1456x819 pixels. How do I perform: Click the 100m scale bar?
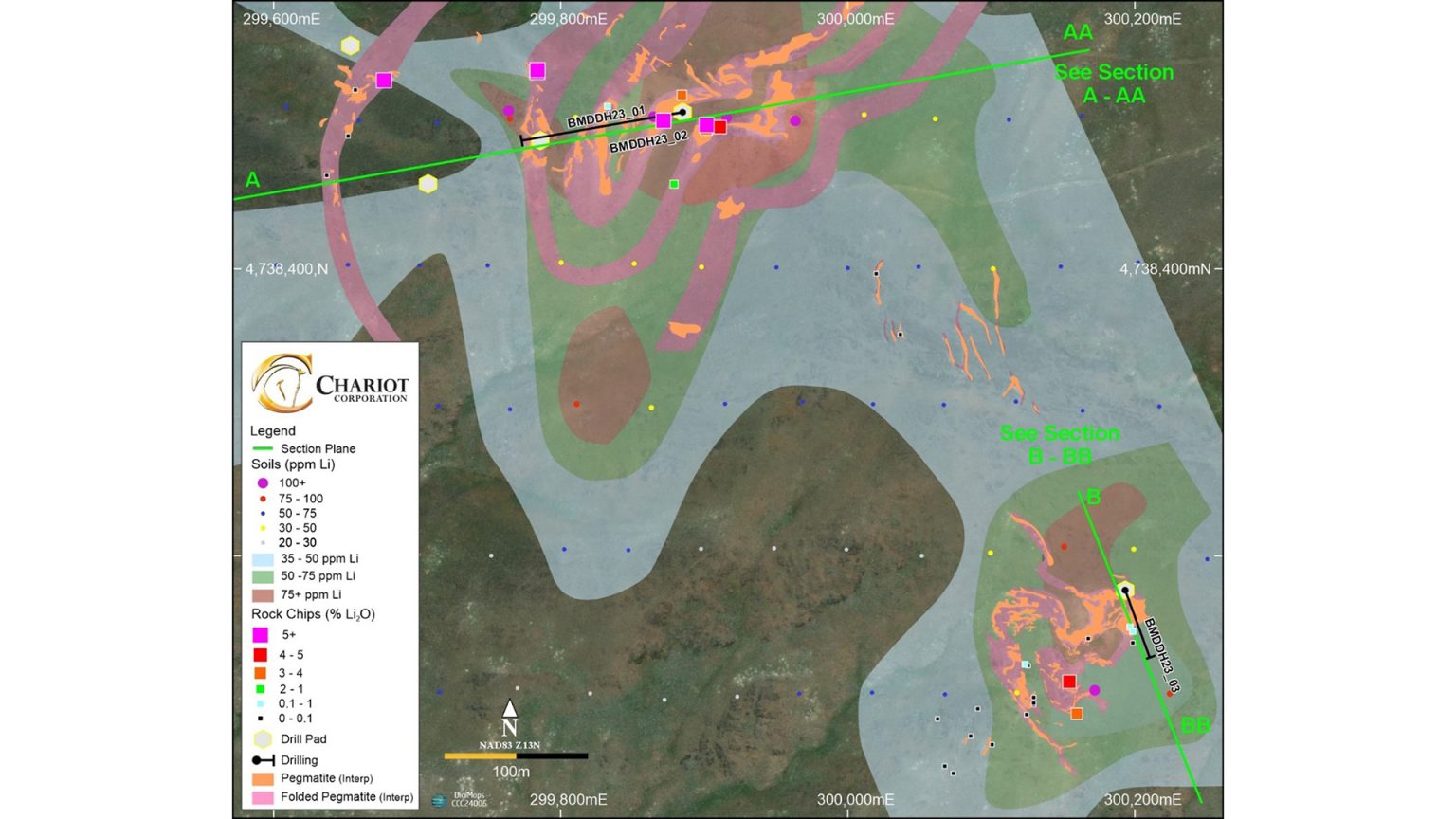[x=516, y=756]
